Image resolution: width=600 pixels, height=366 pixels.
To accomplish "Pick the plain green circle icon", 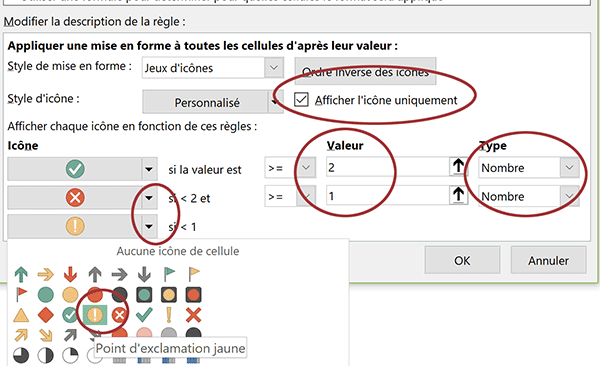I will pos(46,295).
